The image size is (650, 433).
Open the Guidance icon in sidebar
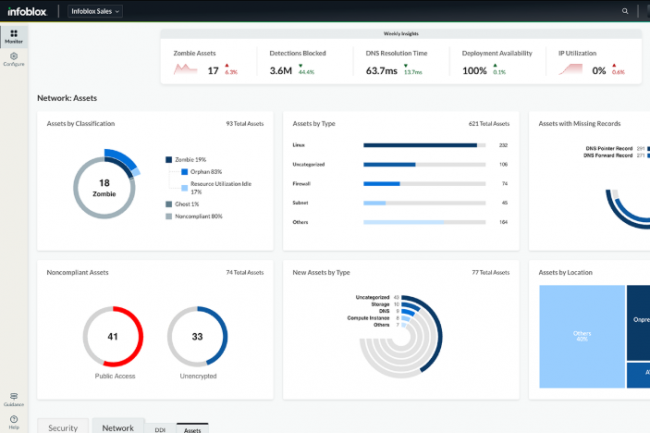pos(14,398)
